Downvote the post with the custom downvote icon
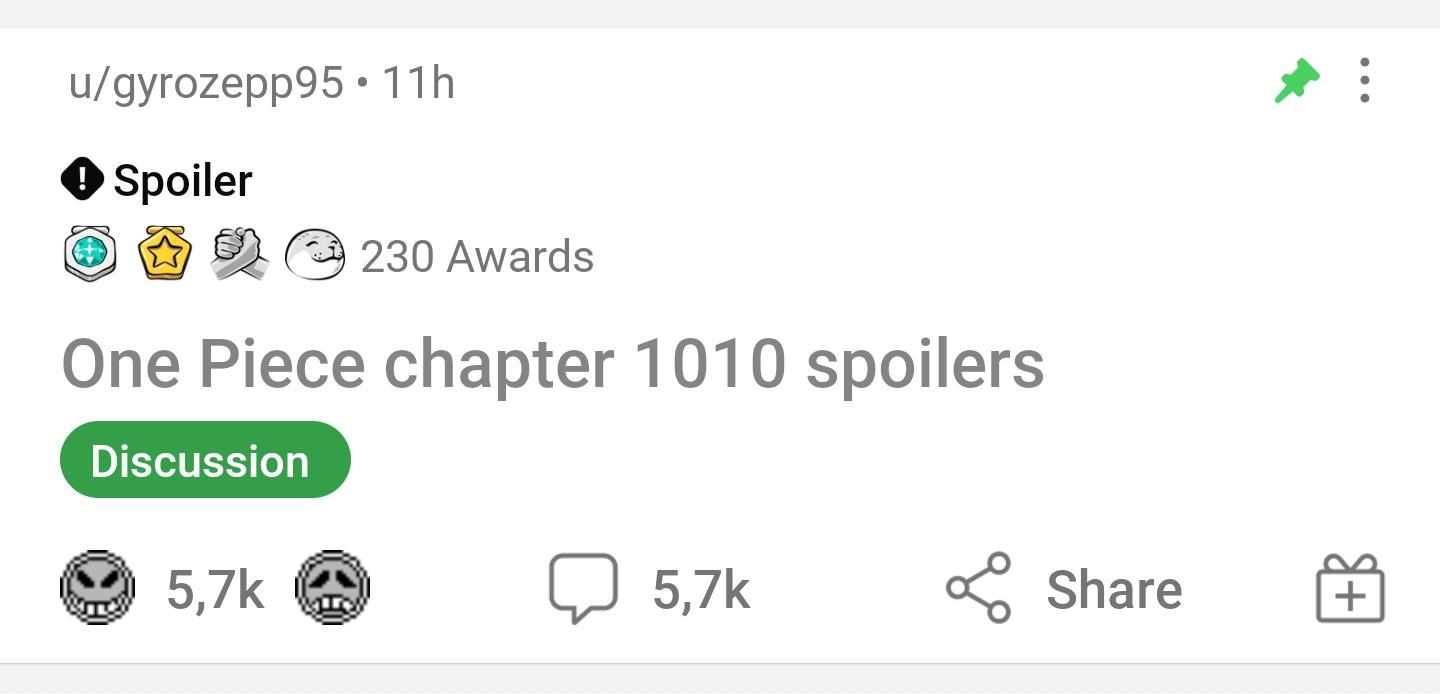The width and height of the screenshot is (1440, 694). click(334, 588)
